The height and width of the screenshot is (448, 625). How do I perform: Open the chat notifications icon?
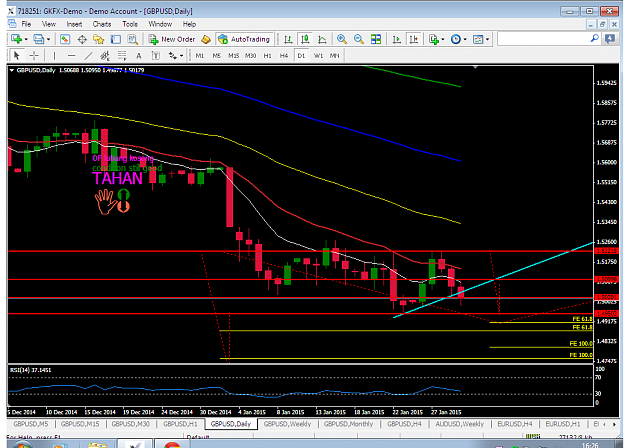(x=610, y=39)
